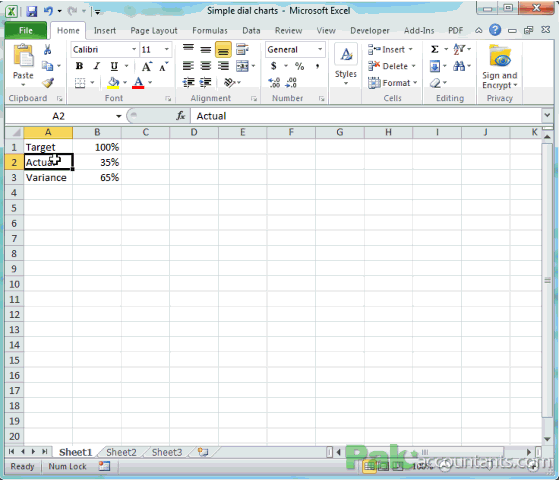Screen dimensions: 559x480
Task: Click Merge and Center icon
Action: 242,66
